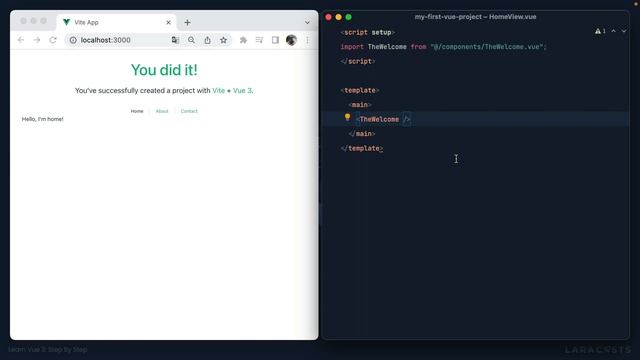The width and height of the screenshot is (640, 360).
Task: Open the Vue 3 link
Action: (x=242, y=90)
